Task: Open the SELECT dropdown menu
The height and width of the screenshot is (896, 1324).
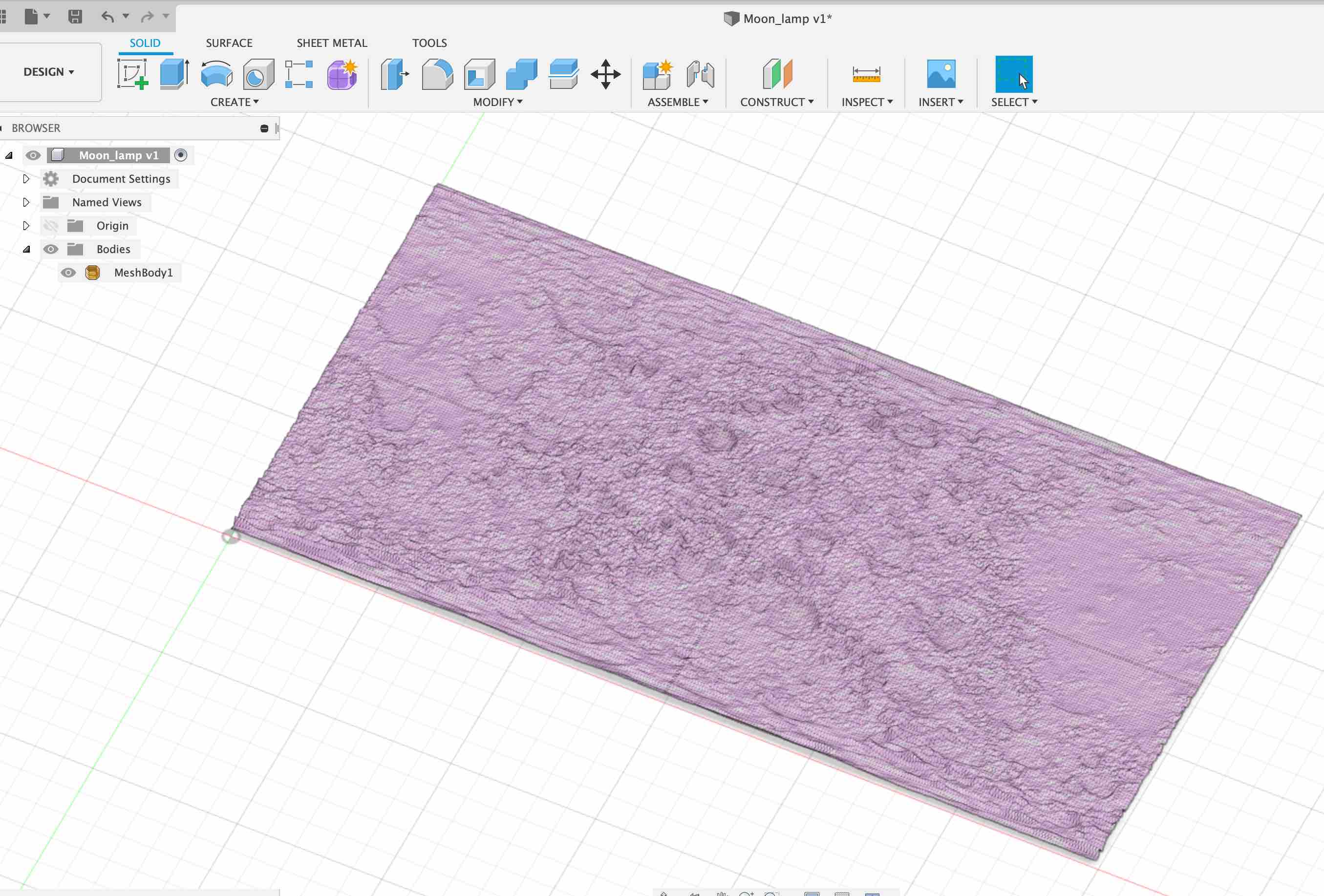Action: [1013, 102]
